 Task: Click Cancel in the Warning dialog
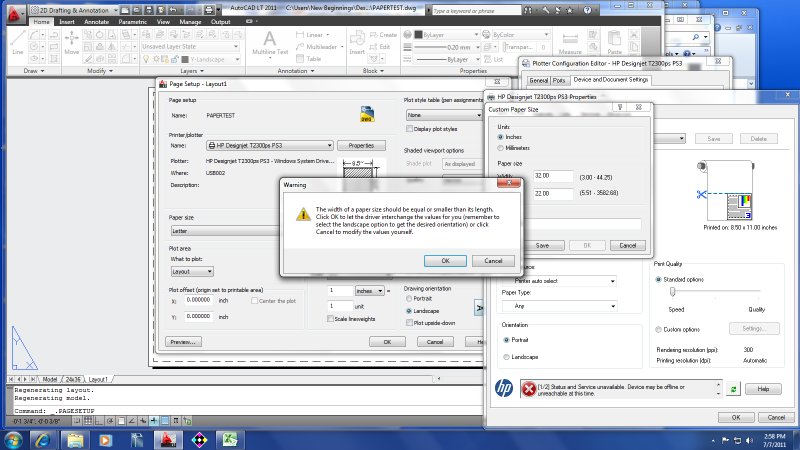[493, 260]
